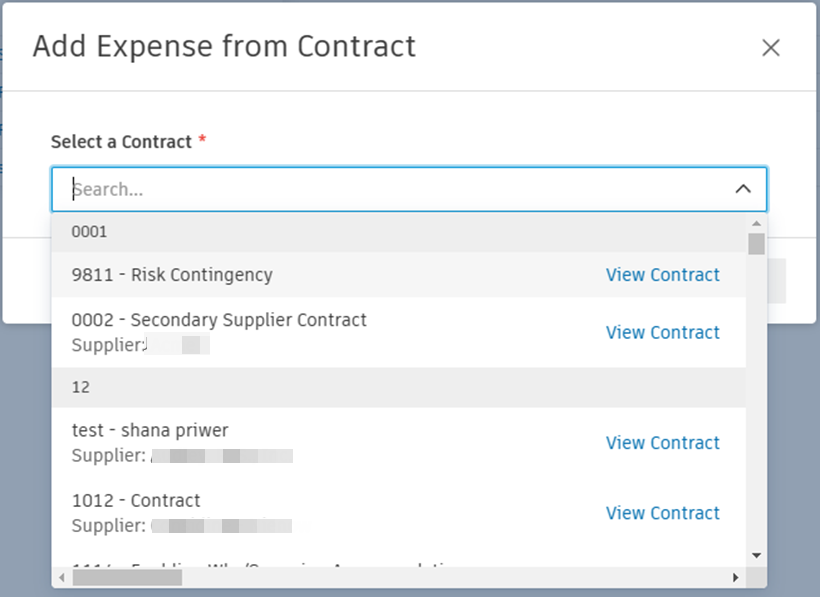Pick the test - shana priwer contract

click(150, 431)
